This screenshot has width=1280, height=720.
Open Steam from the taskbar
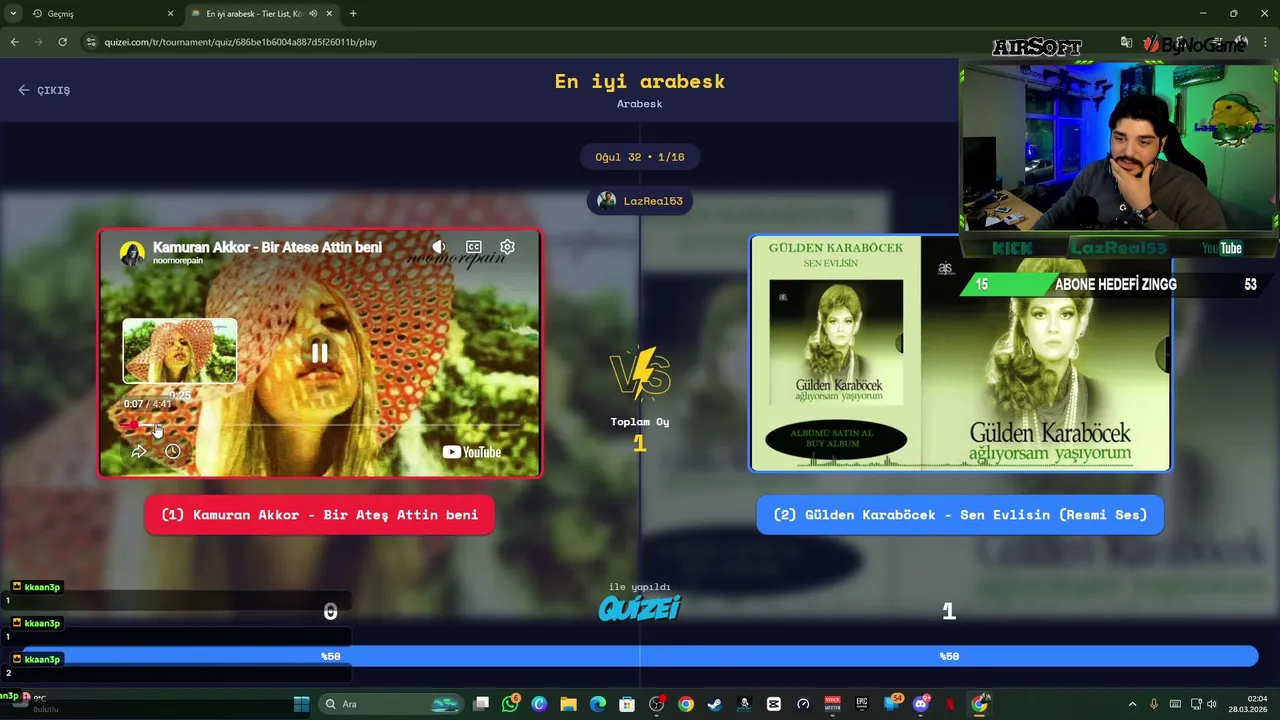point(715,704)
